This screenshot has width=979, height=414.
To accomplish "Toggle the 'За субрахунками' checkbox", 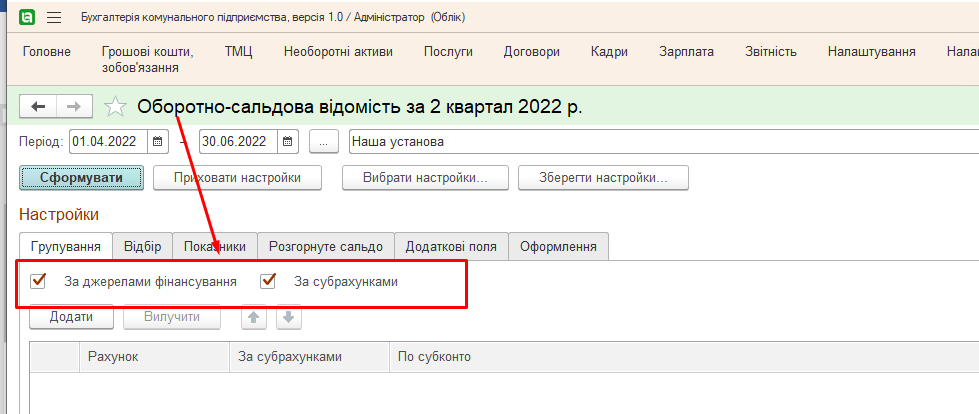I will point(268,282).
